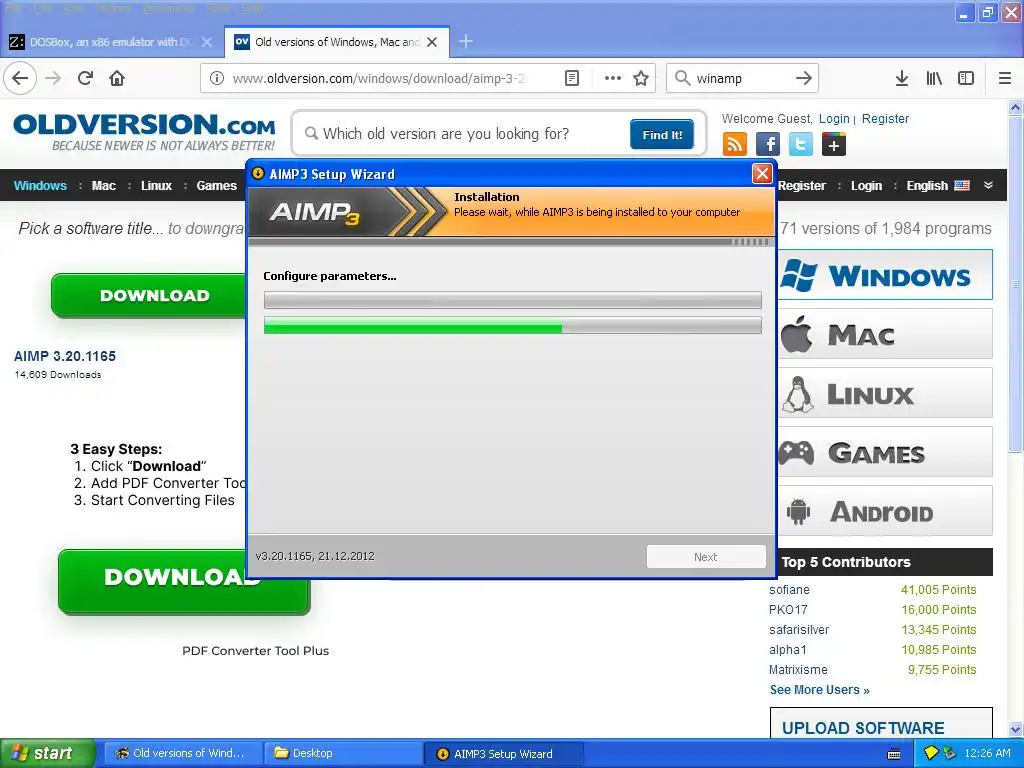
Task: Switch to AIMP3 Setup Wizard taskbar button
Action: [503, 754]
